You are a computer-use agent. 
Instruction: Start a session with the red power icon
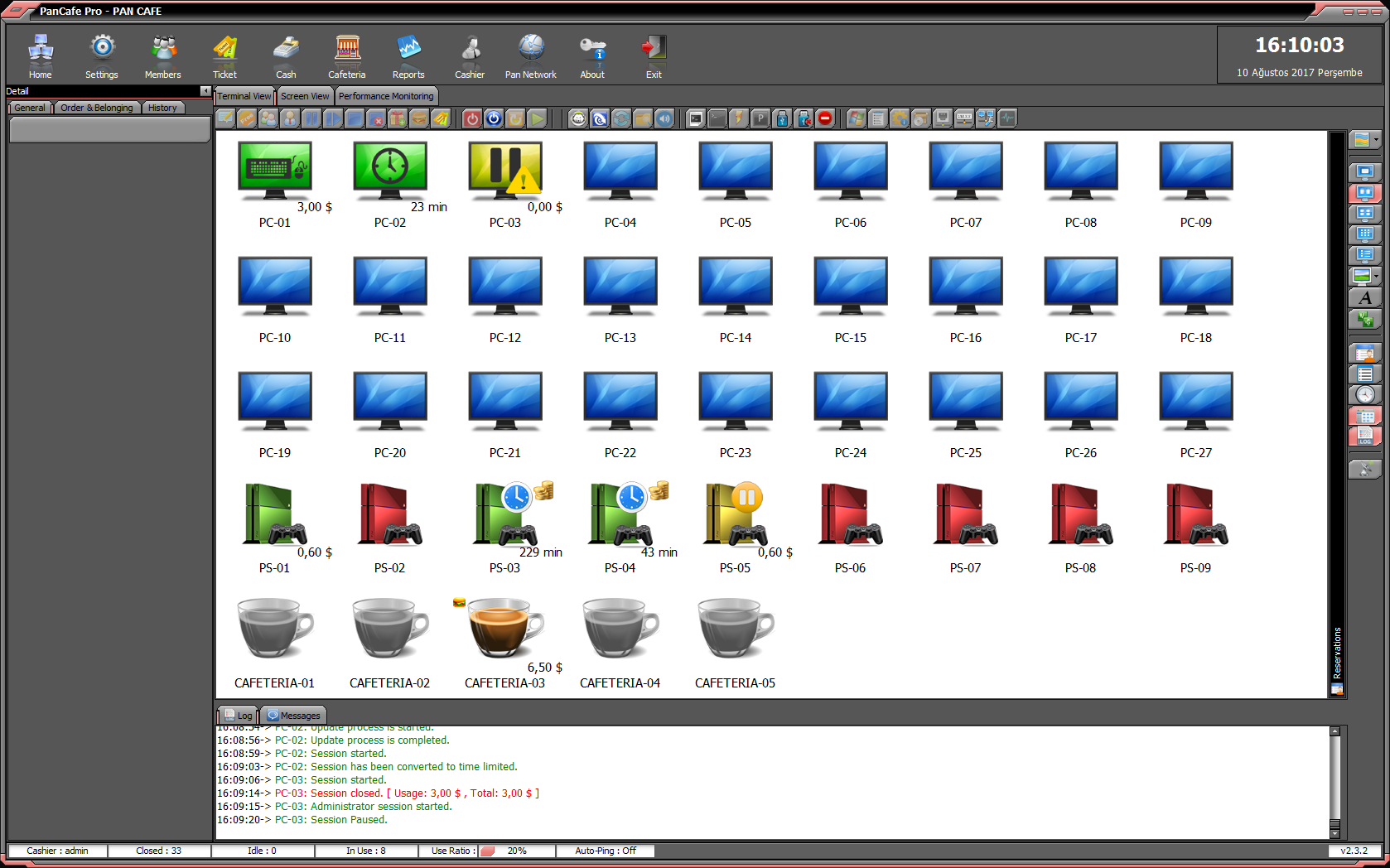(471, 118)
